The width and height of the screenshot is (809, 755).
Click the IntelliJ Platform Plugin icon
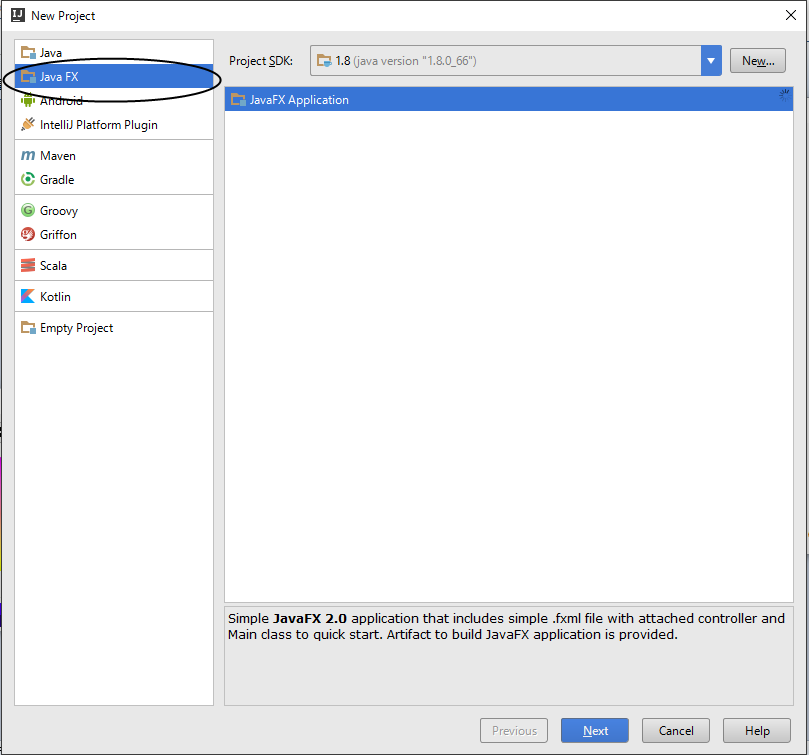pyautogui.click(x=28, y=124)
